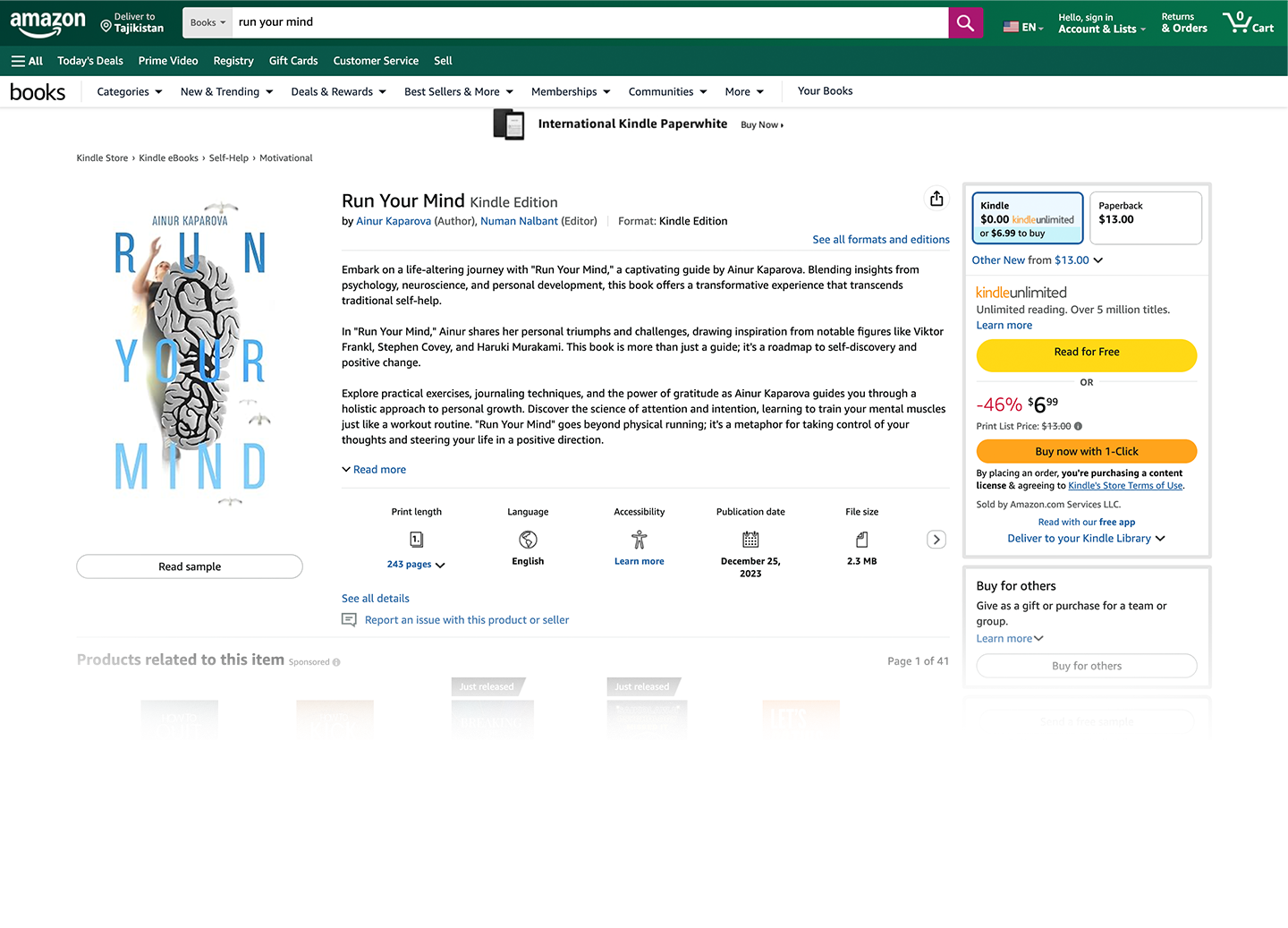Click the Read for Free button
Image resolution: width=1288 pixels, height=928 pixels.
pyautogui.click(x=1087, y=354)
